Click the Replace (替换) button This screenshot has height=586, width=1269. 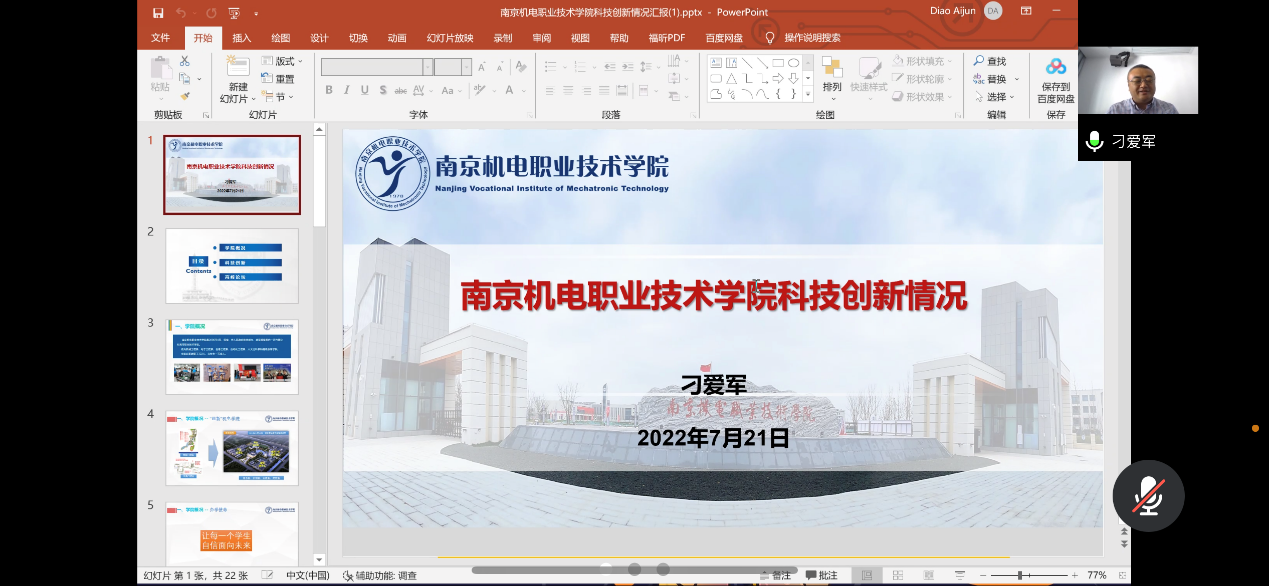click(x=996, y=79)
